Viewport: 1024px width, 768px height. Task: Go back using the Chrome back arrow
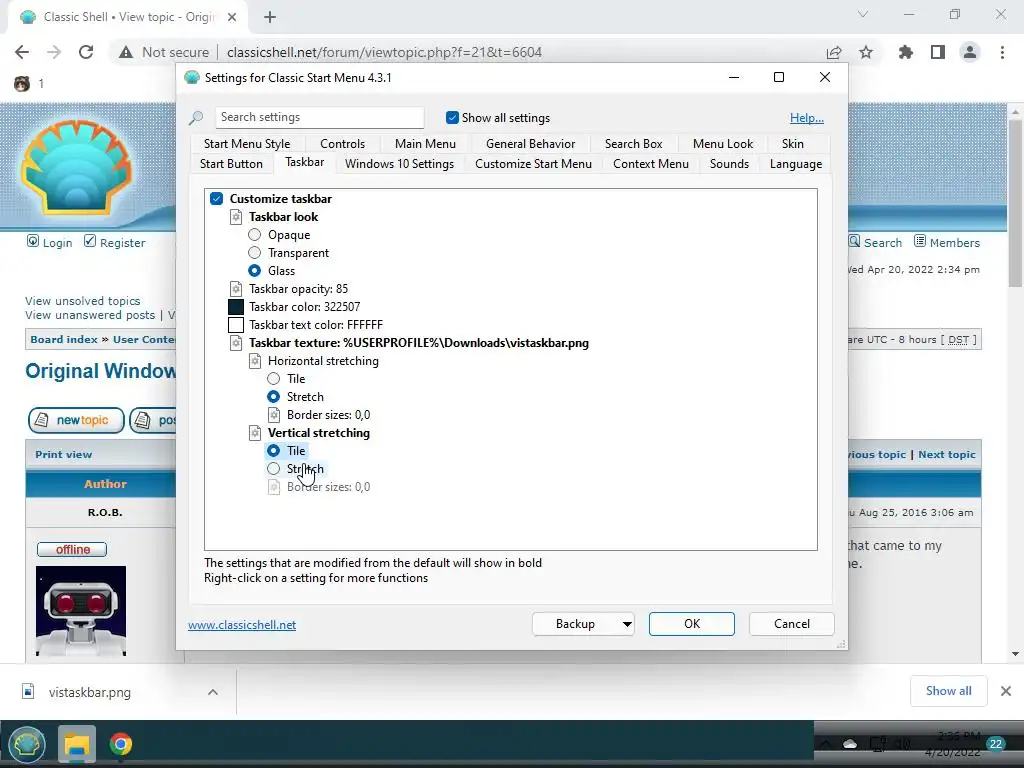coord(22,52)
